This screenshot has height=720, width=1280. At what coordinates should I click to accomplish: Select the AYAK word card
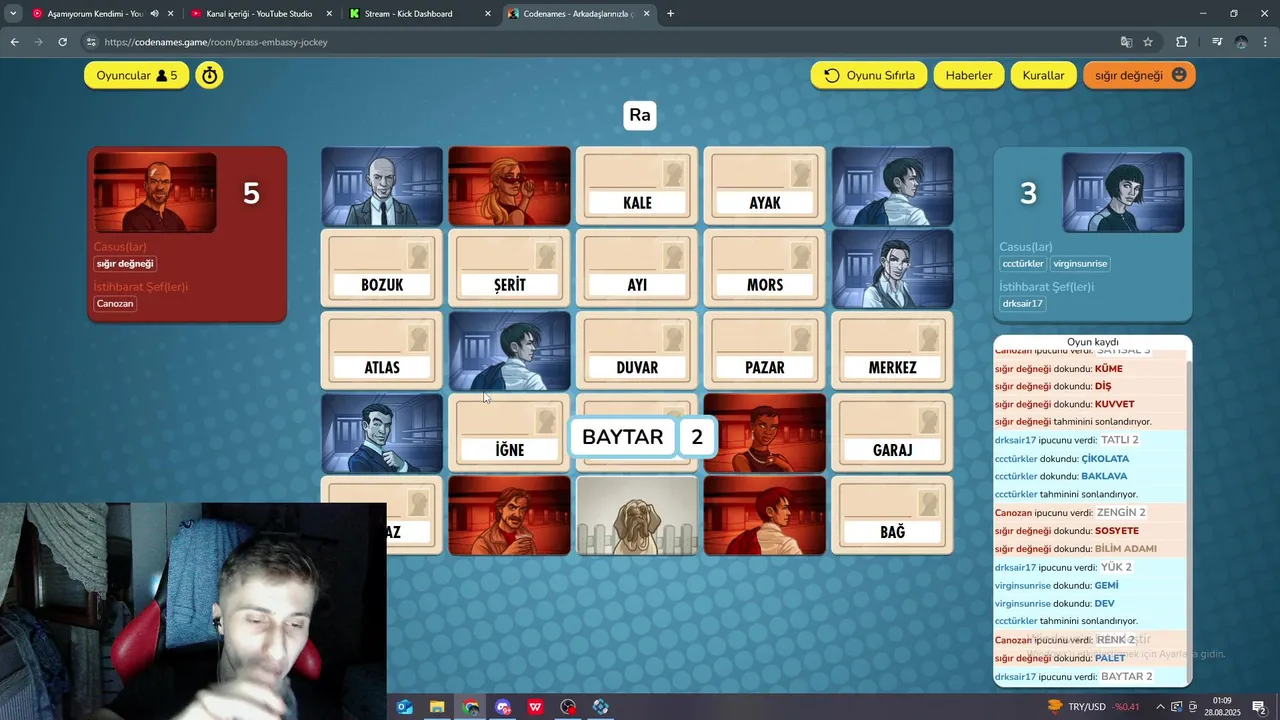765,186
